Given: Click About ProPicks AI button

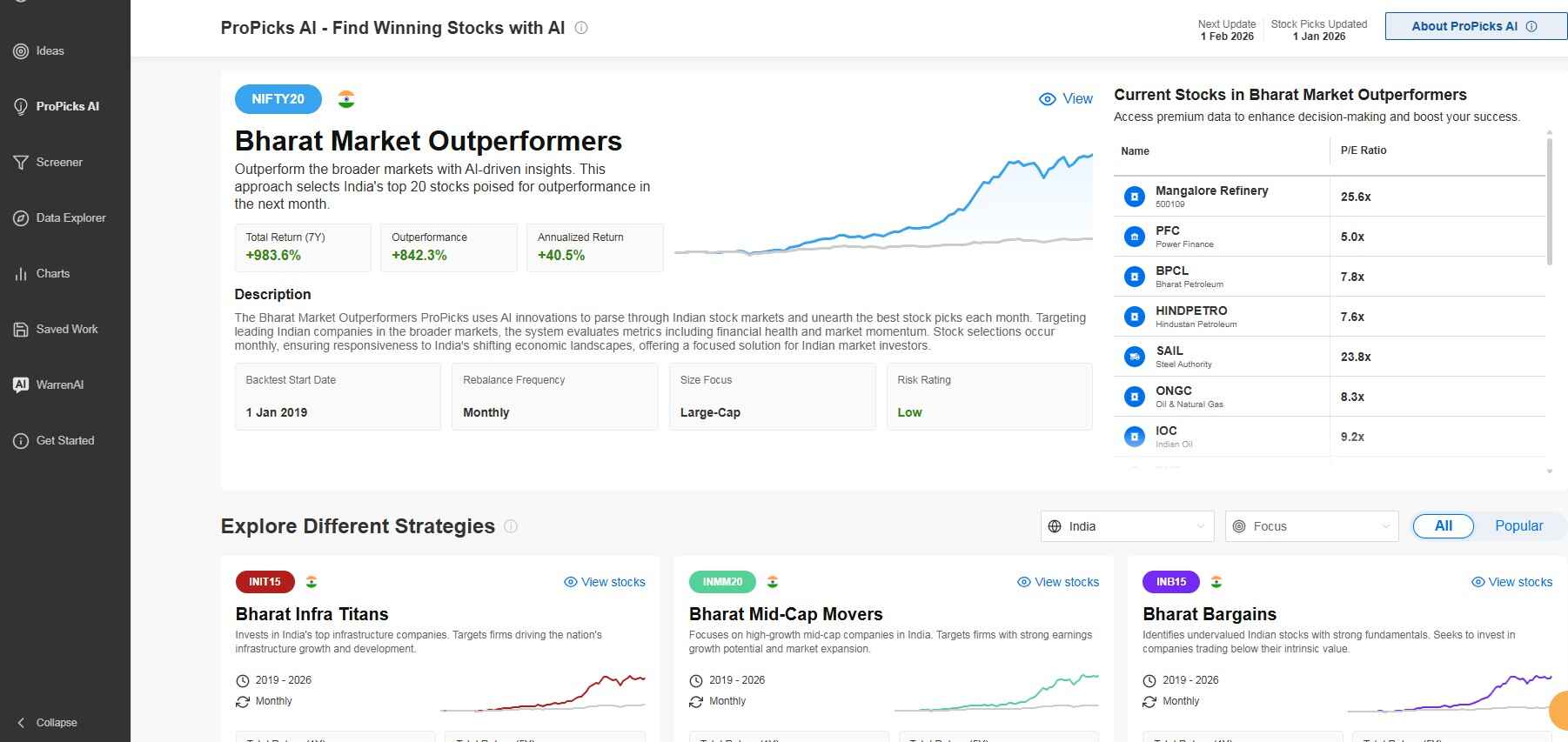Looking at the screenshot, I should point(1474,25).
